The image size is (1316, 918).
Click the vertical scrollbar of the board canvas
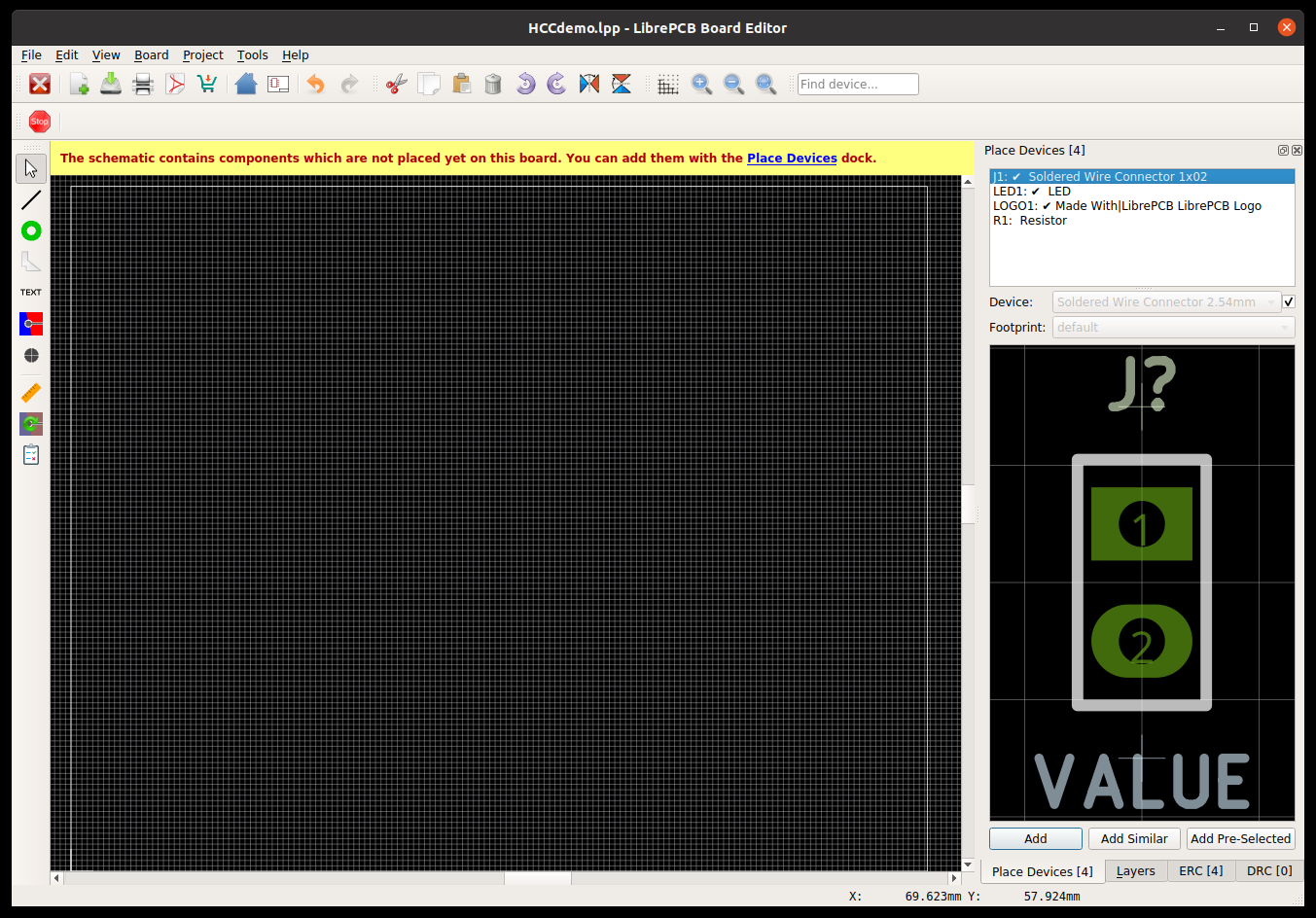click(968, 523)
